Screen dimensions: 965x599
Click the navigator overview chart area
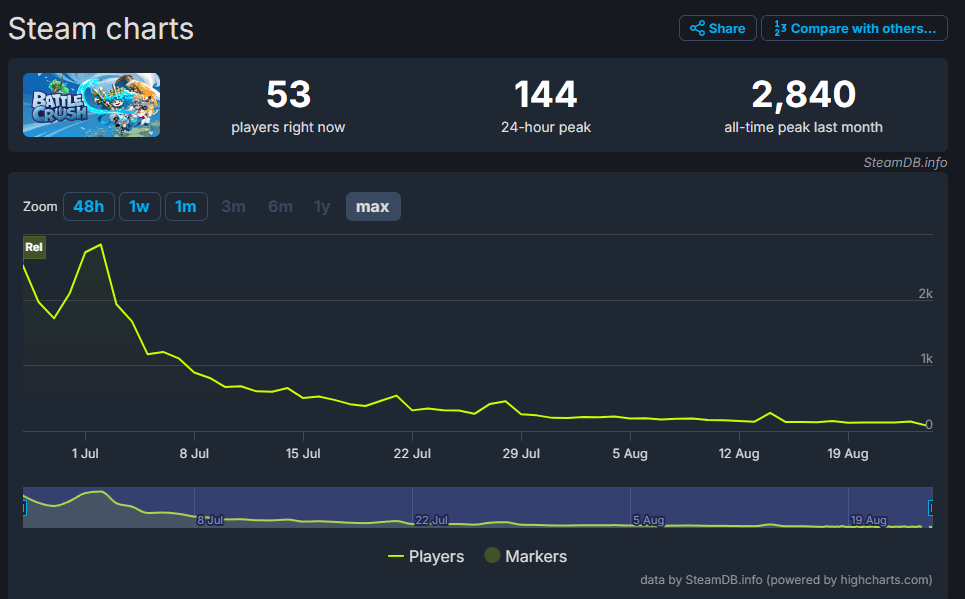(x=478, y=507)
